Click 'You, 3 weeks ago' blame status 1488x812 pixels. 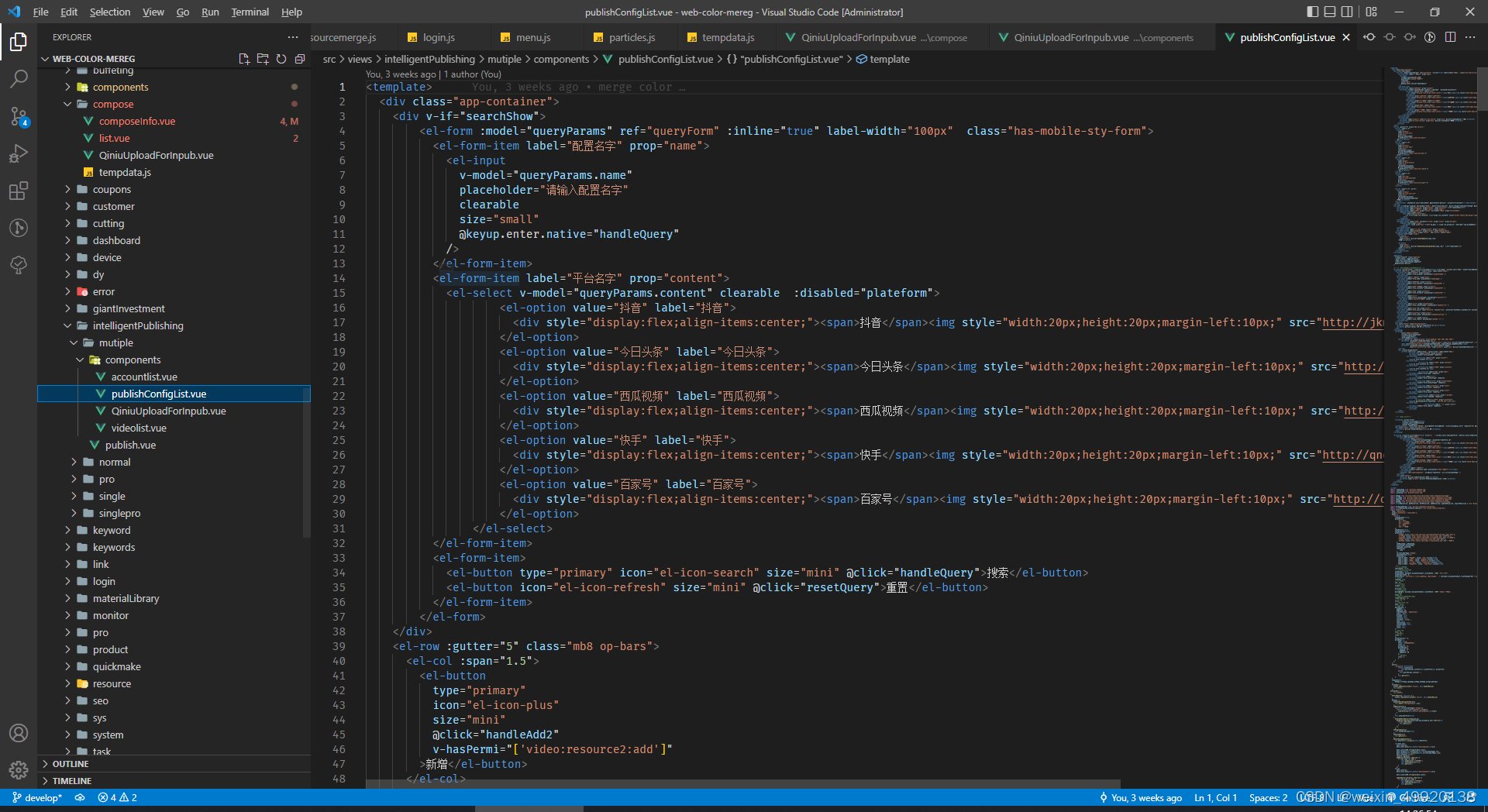1140,797
